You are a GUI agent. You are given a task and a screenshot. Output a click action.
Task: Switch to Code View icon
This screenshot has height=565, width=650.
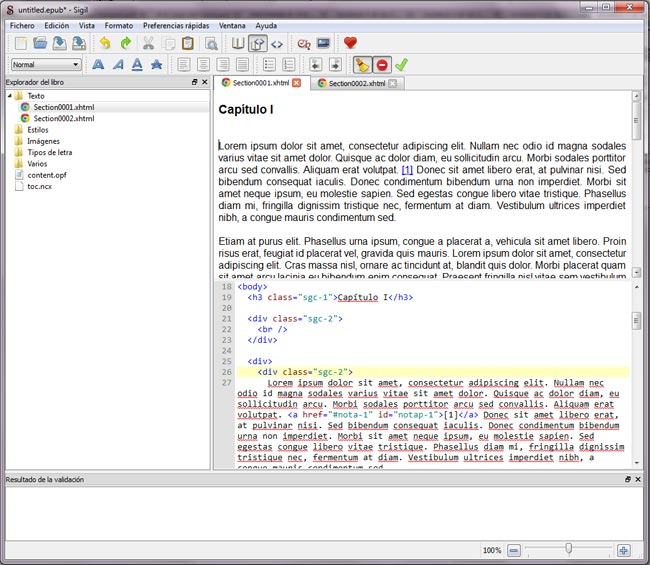coord(277,44)
